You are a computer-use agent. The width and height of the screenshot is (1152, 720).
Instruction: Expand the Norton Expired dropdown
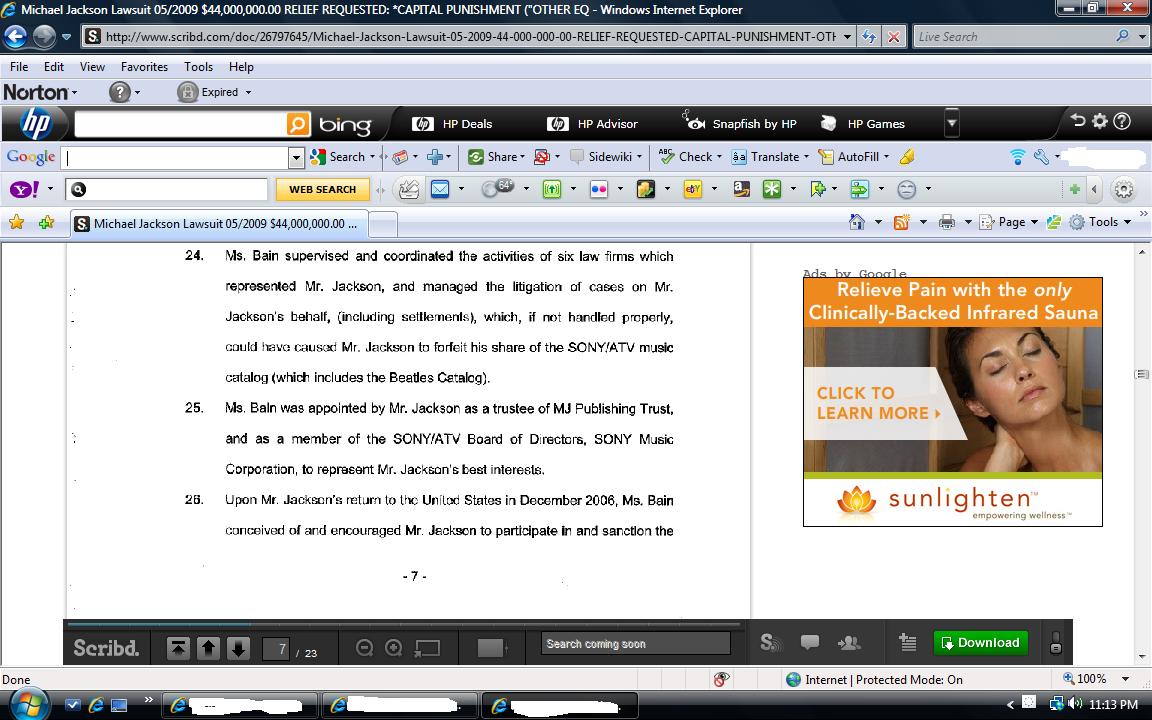[x=248, y=93]
